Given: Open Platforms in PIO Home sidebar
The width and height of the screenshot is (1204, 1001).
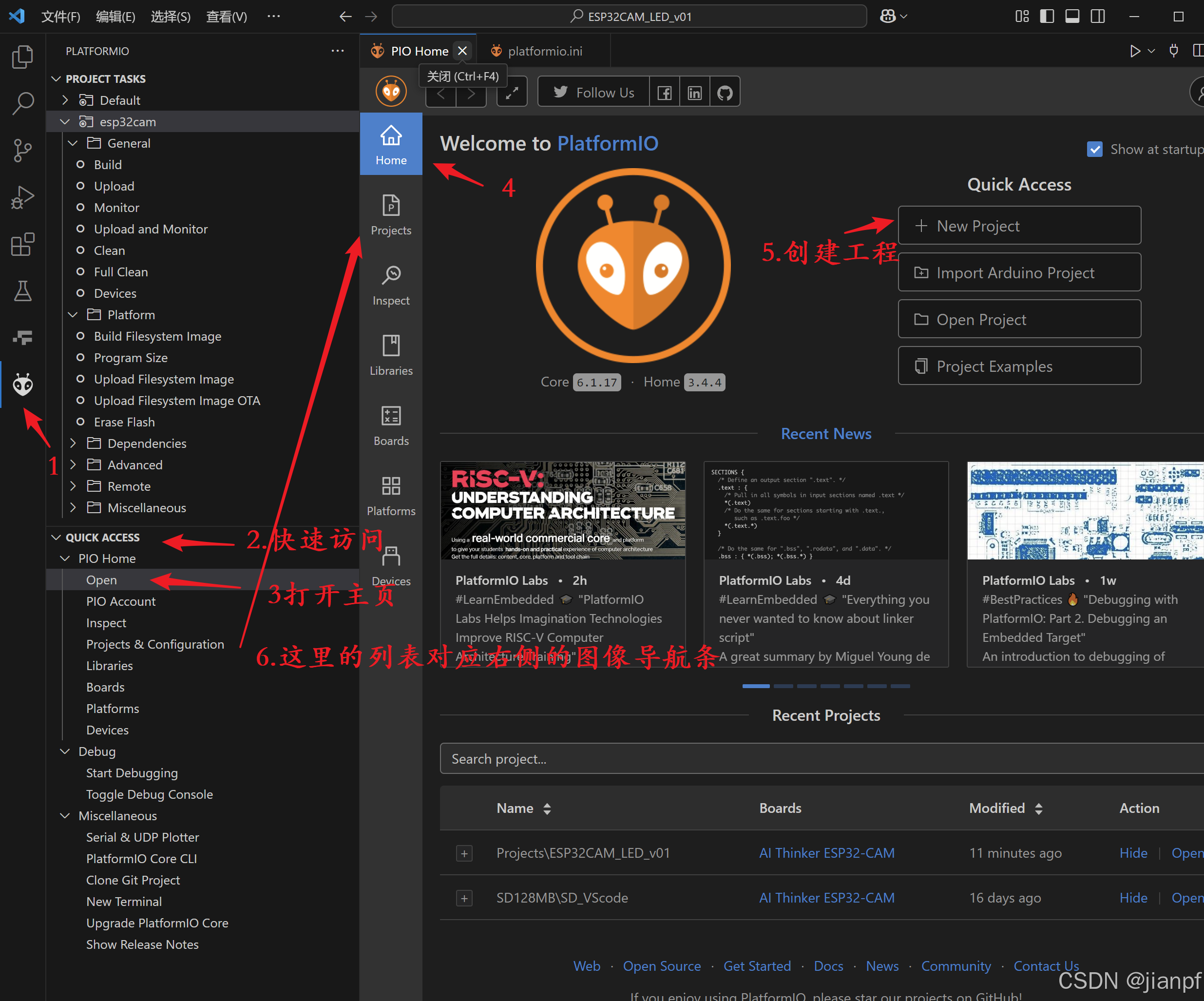Looking at the screenshot, I should [391, 496].
